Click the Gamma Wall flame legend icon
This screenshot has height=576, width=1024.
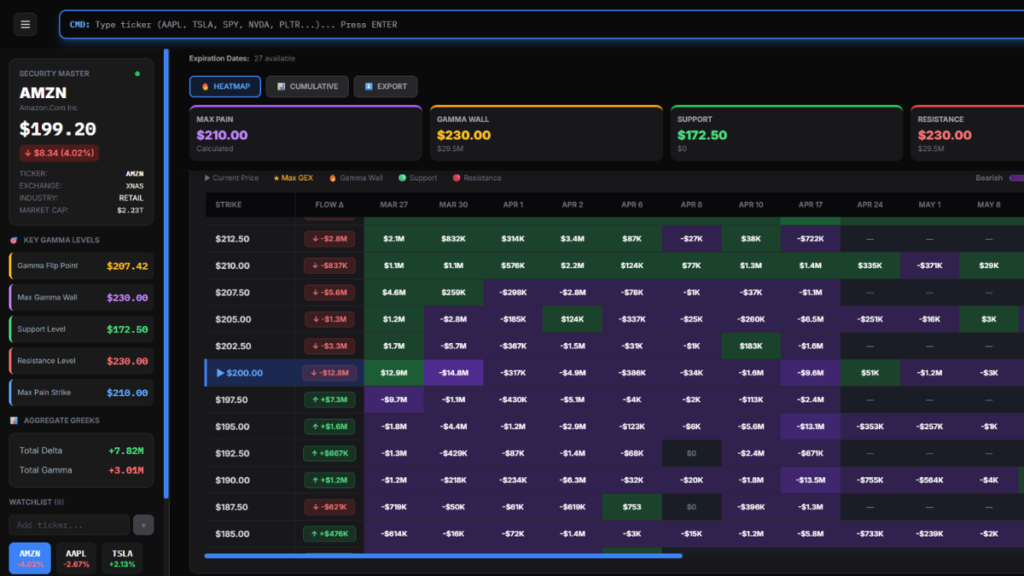pos(332,178)
